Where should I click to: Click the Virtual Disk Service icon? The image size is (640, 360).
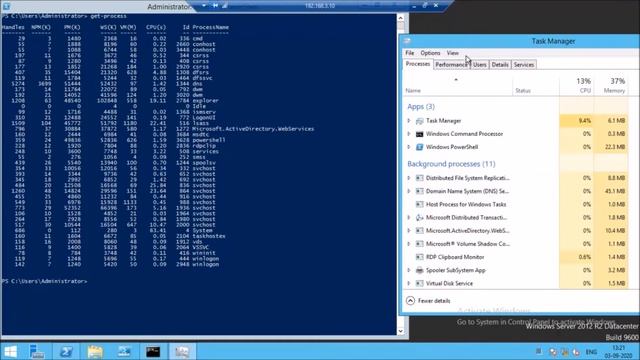(420, 283)
